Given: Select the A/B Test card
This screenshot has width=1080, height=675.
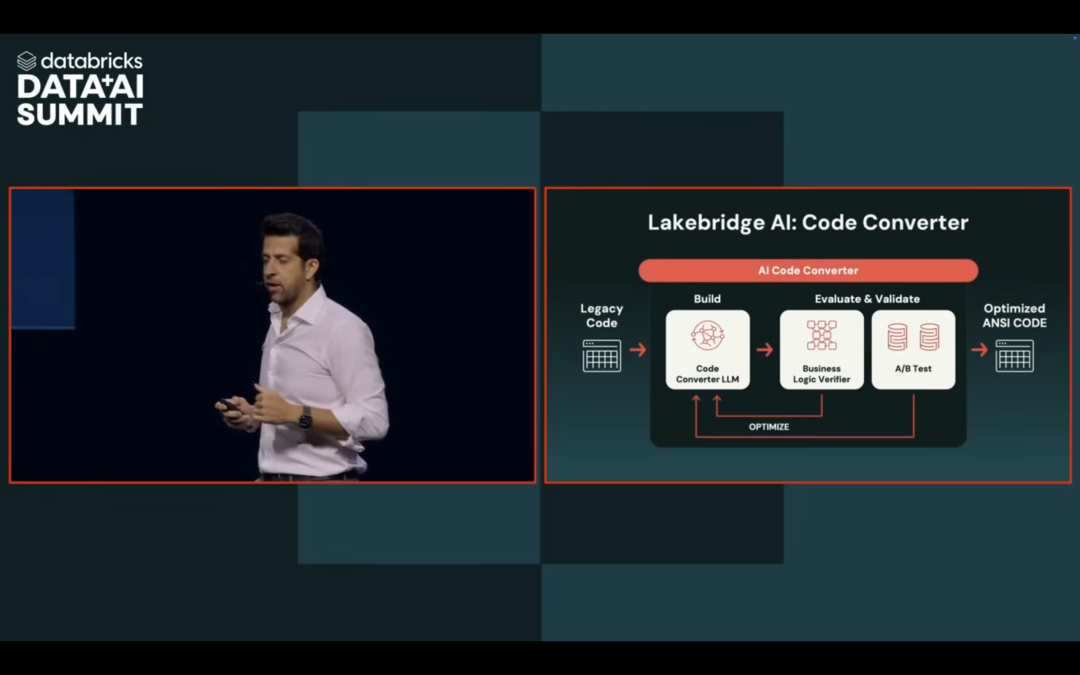Looking at the screenshot, I should [x=913, y=349].
